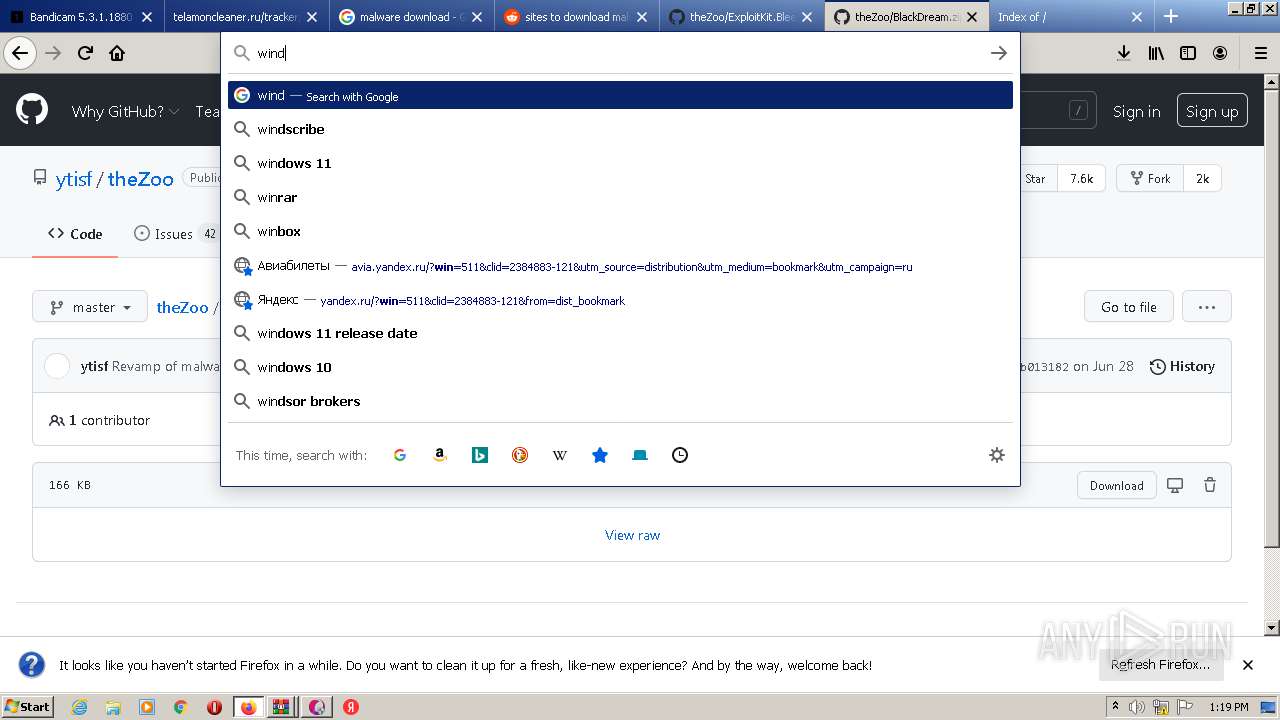Open the Downloads panel arrow icon
The width and height of the screenshot is (1280, 720).
pyautogui.click(x=1124, y=53)
